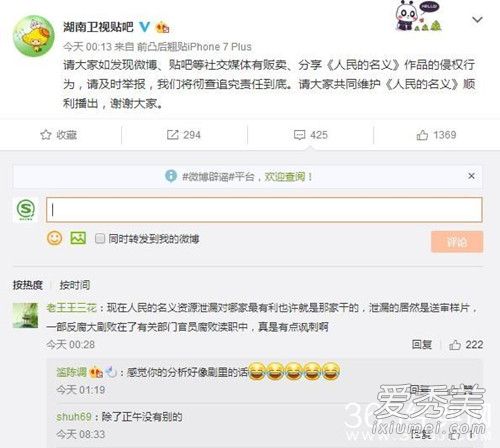This screenshot has width=500, height=448.
Task: Dismiss the 微博辟谣 notice banner
Action: (x=471, y=176)
